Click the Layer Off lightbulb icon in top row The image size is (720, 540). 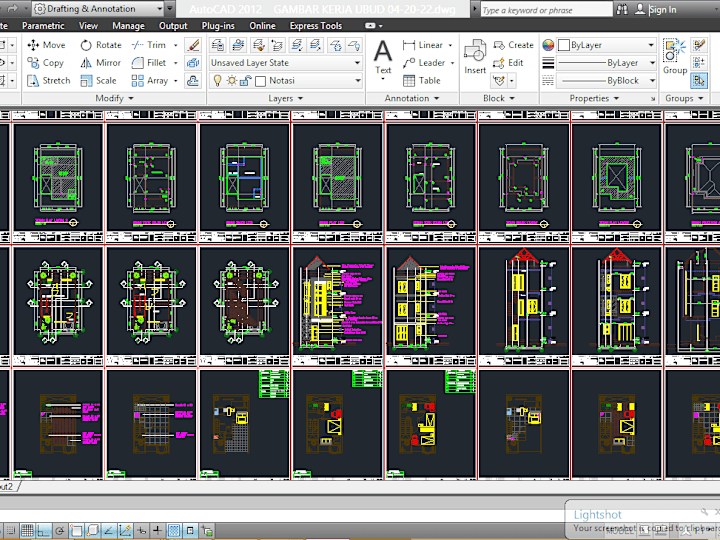click(354, 45)
